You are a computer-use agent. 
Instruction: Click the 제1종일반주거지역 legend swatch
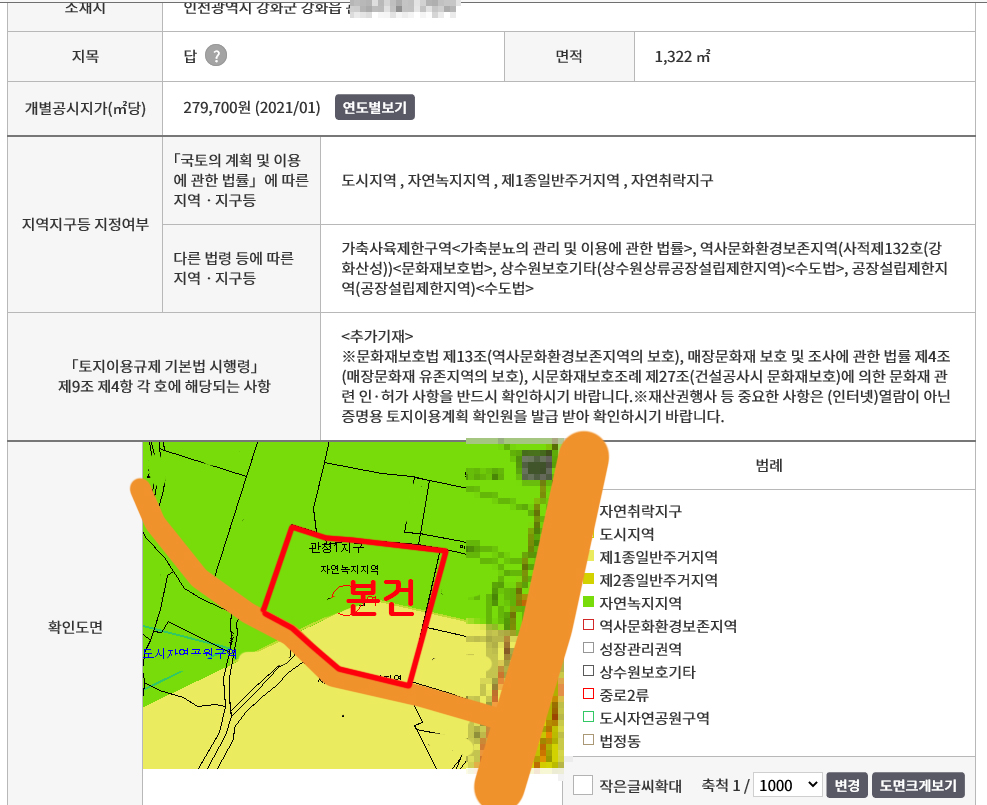[x=590, y=557]
